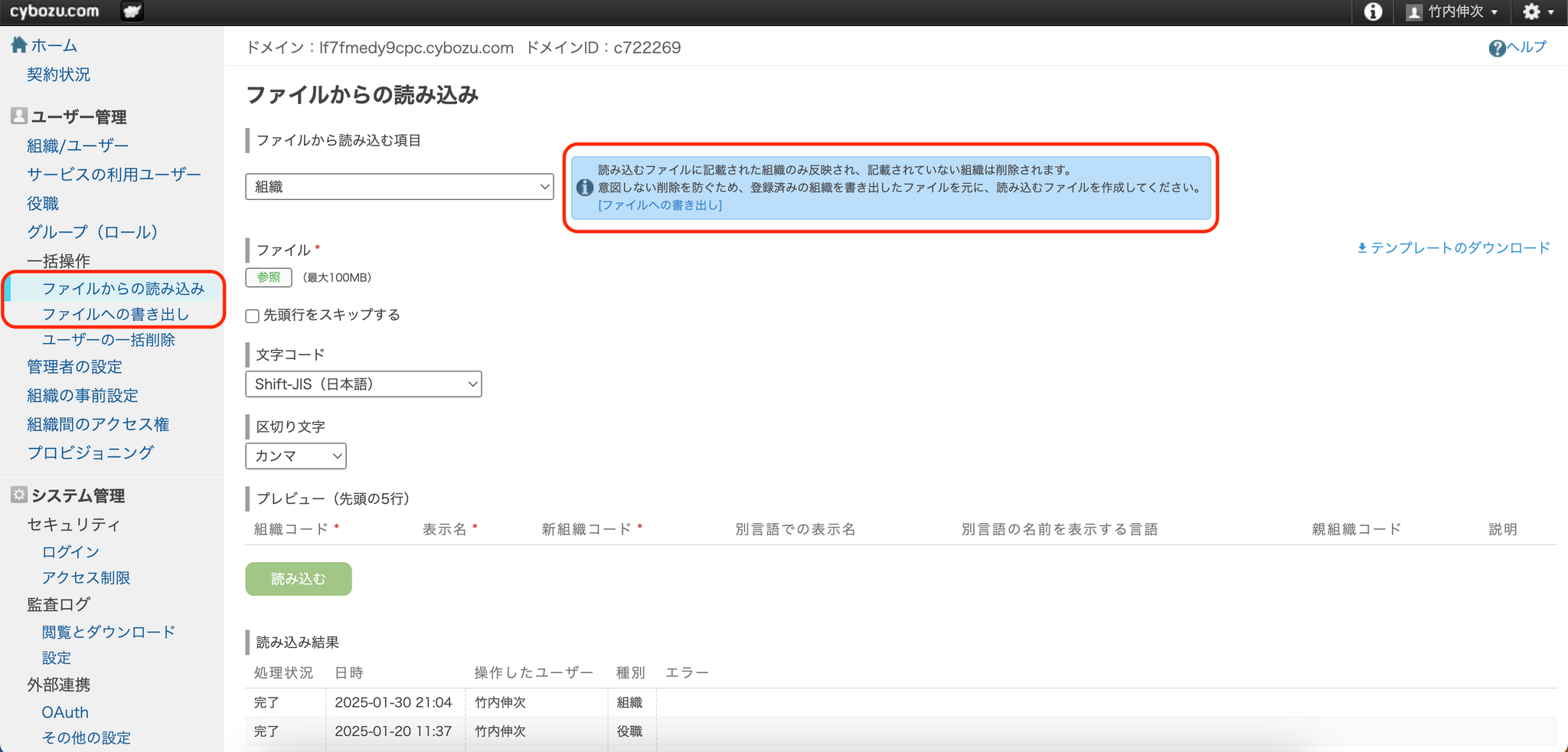Open 契約状況 page
Viewport: 1568px width, 752px height.
click(x=58, y=74)
